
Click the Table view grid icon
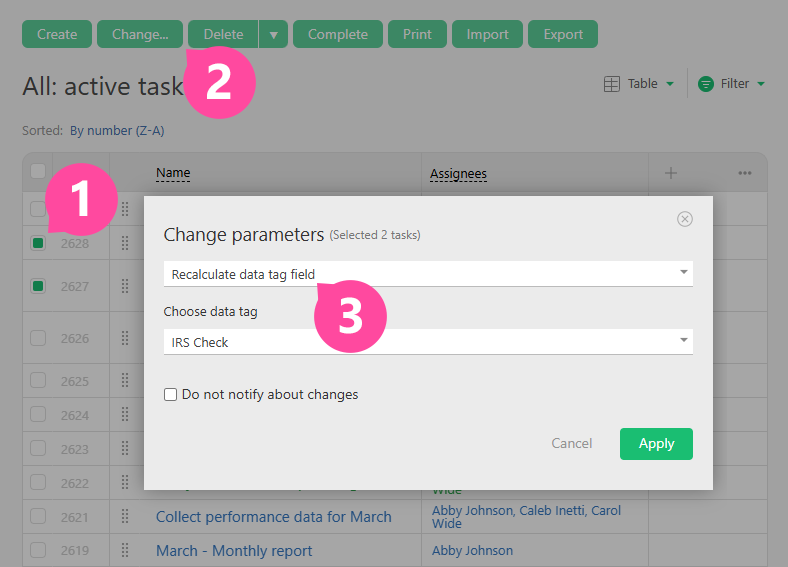pyautogui.click(x=612, y=84)
